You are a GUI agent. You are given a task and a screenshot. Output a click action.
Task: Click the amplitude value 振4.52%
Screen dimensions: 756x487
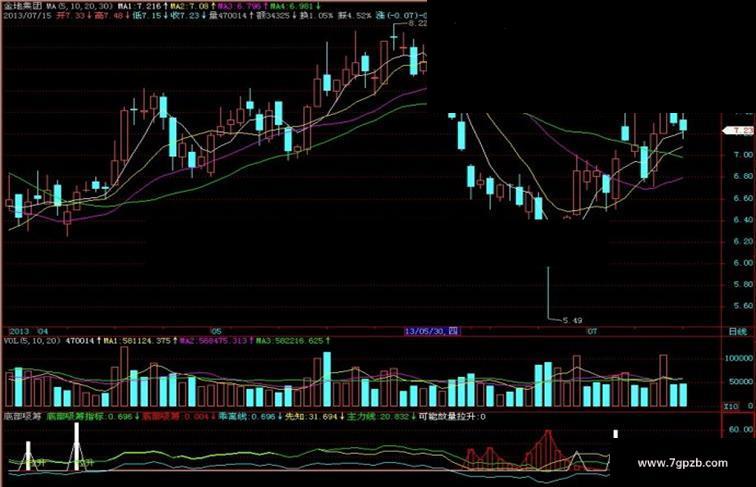point(354,16)
